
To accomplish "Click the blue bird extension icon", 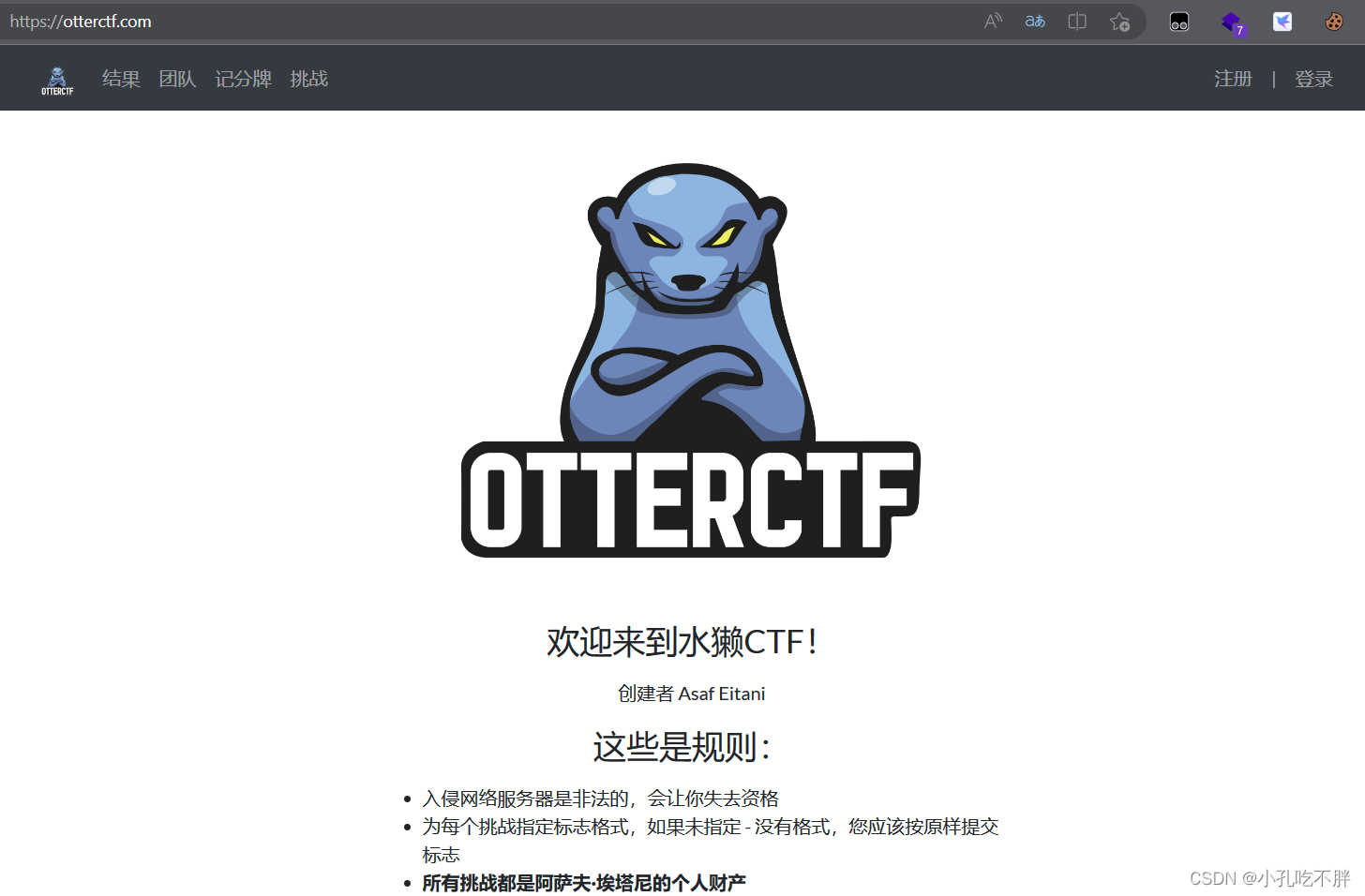I will (x=1282, y=22).
